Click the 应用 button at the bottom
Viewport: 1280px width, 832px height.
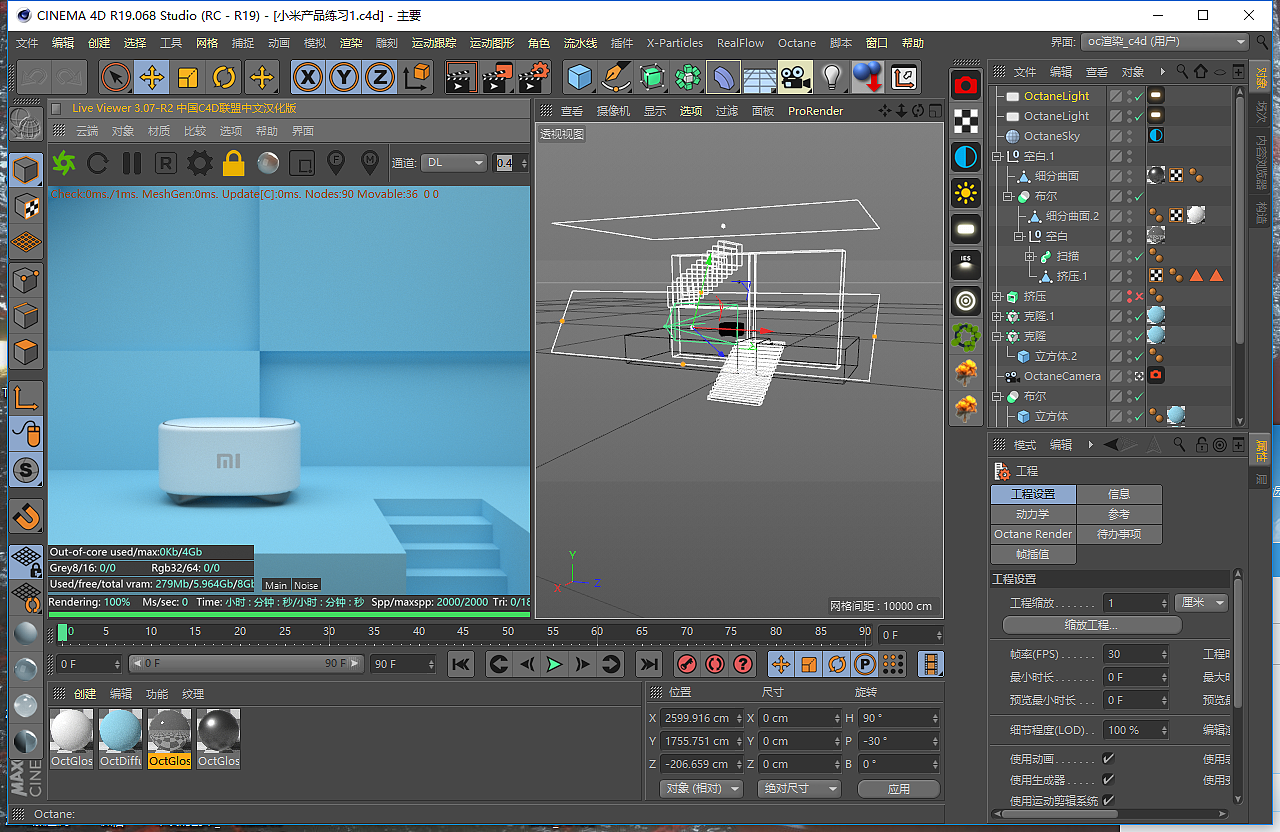click(898, 788)
